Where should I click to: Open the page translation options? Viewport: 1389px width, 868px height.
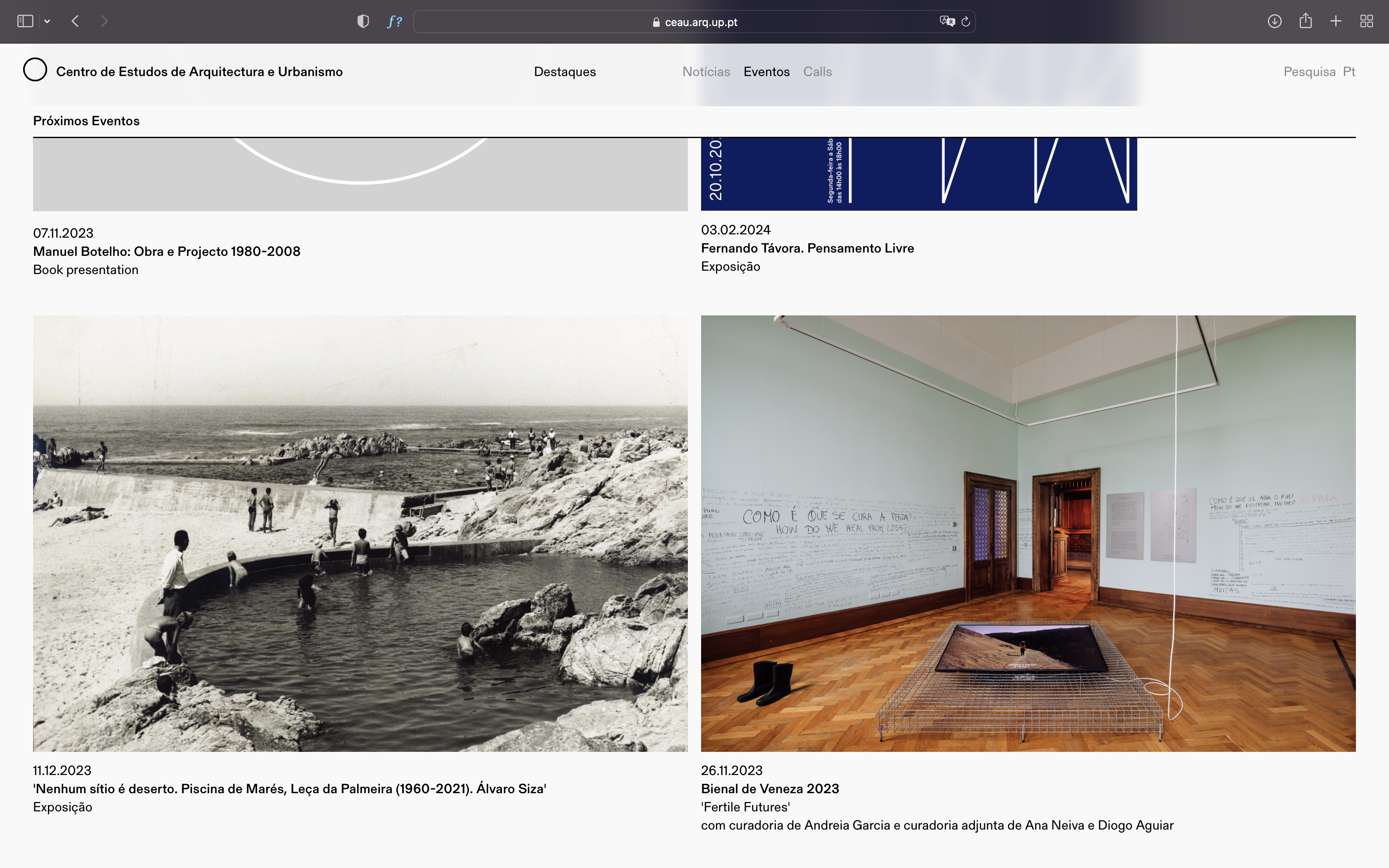coord(947,21)
